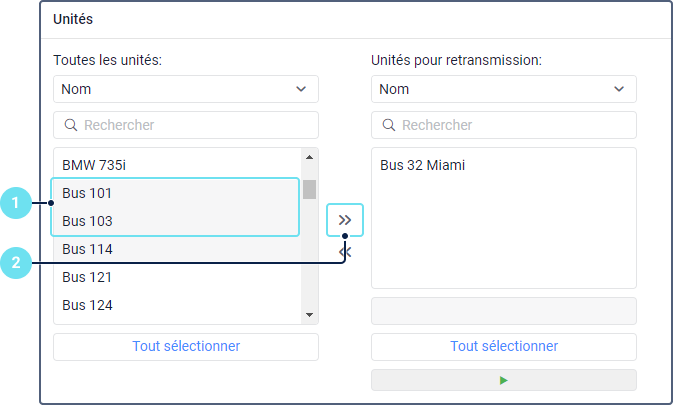Choose Bus 103 from all units

pyautogui.click(x=87, y=220)
